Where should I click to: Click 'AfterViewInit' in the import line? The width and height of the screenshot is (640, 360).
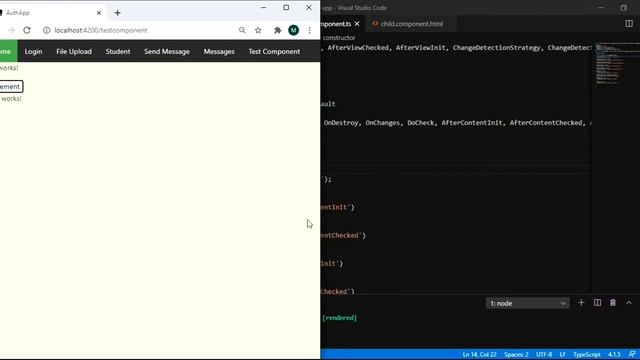click(420, 48)
